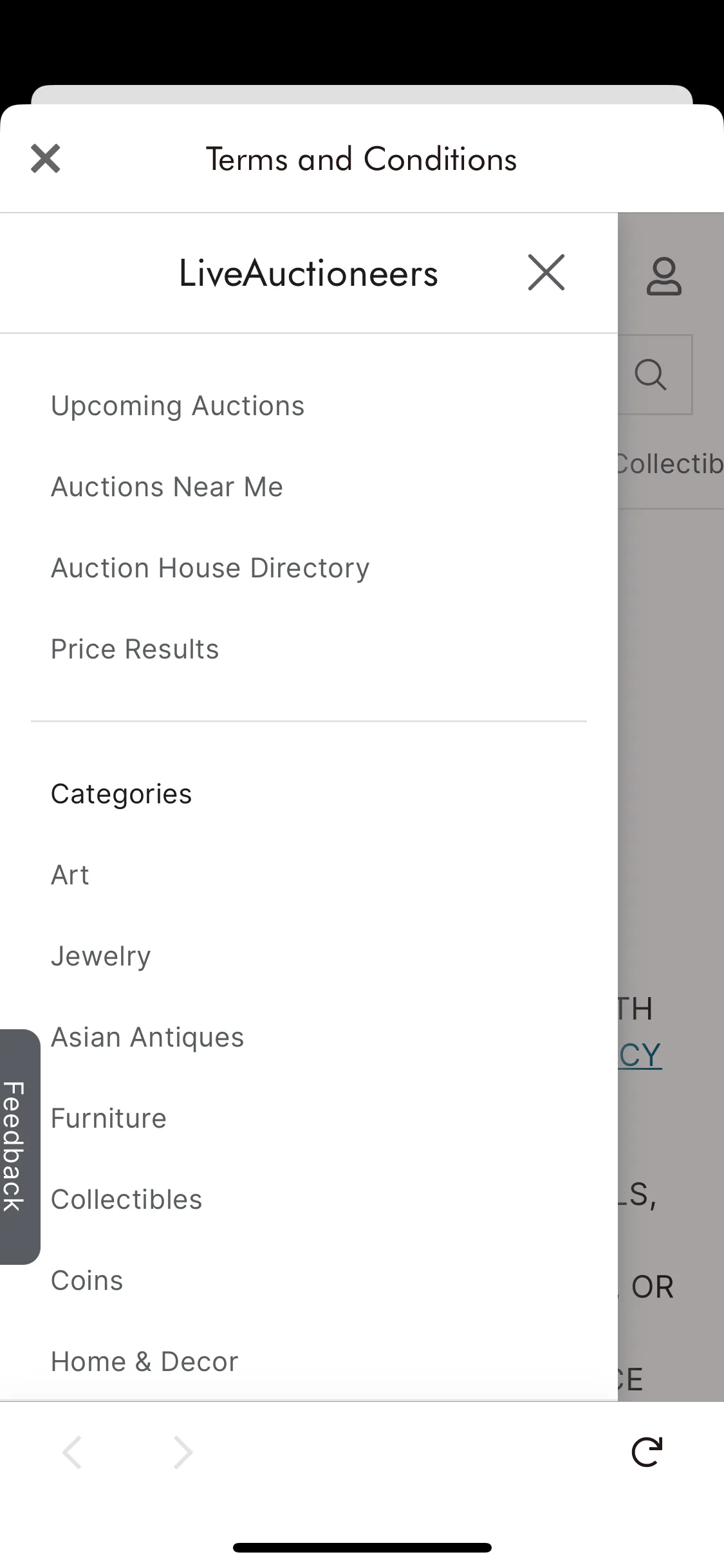Open the Coins category
724x1568 pixels.
click(x=87, y=1281)
